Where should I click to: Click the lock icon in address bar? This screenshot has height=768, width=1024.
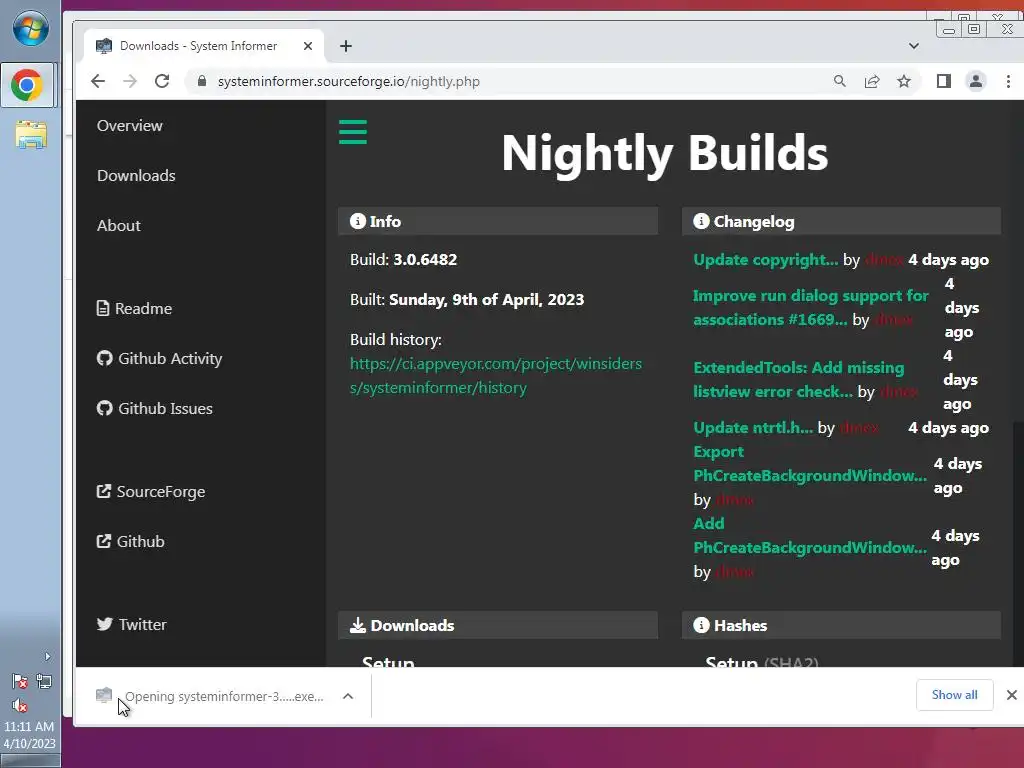pos(202,81)
